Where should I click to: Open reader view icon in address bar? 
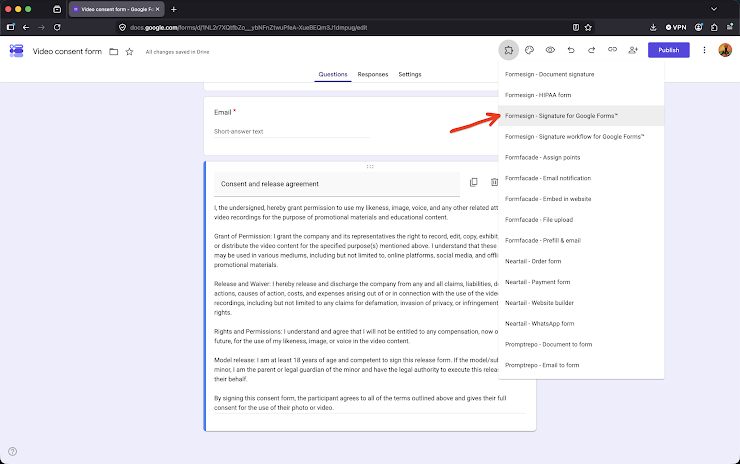tap(576, 27)
